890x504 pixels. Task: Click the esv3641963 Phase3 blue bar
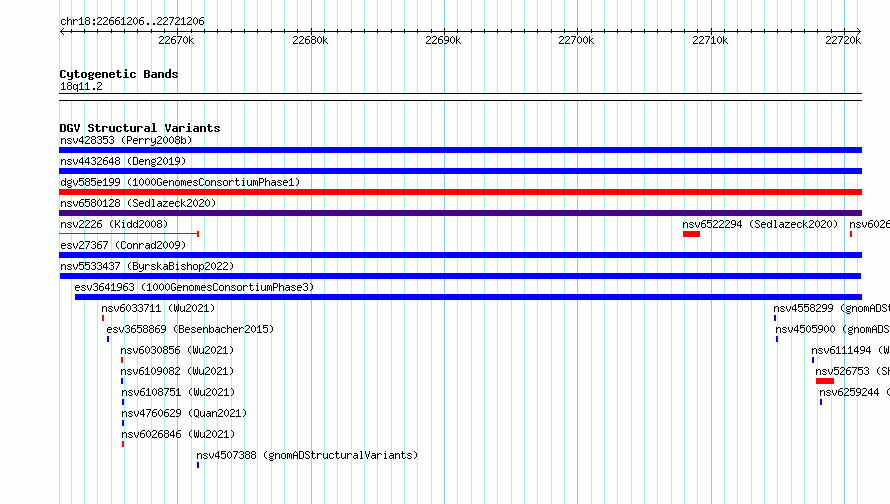[468, 297]
